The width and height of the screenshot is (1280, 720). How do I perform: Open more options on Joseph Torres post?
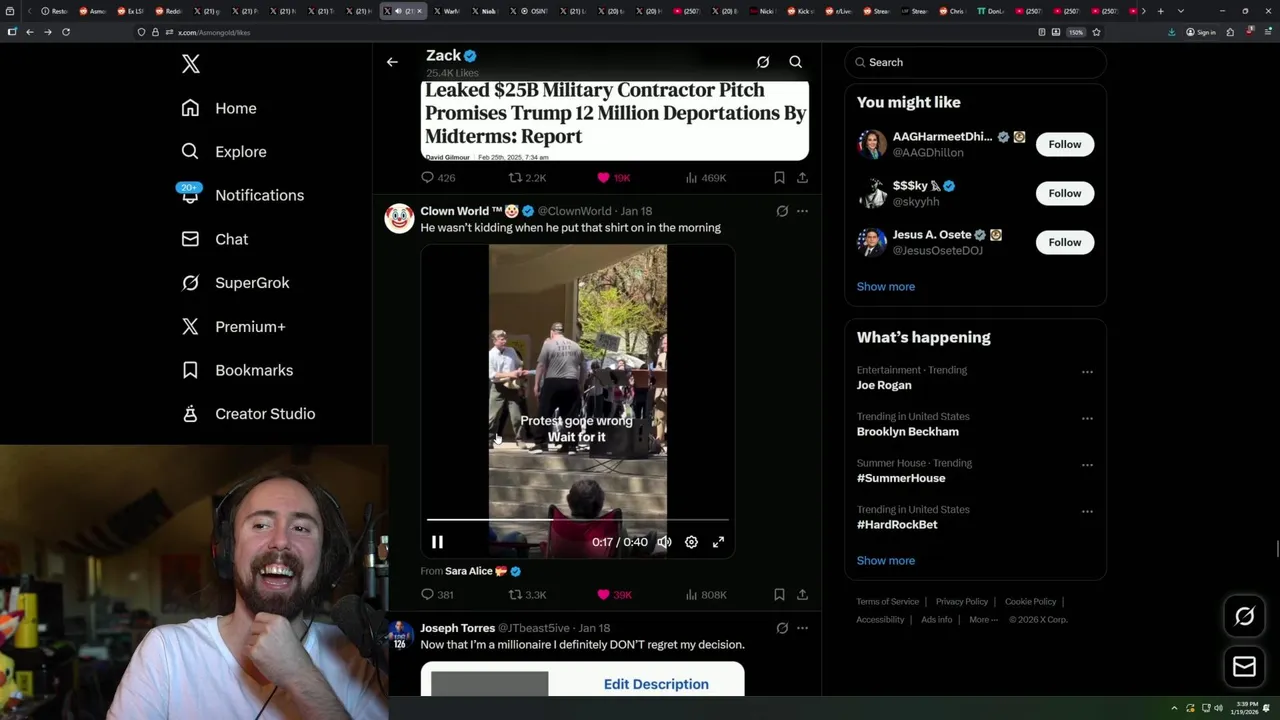tap(802, 628)
